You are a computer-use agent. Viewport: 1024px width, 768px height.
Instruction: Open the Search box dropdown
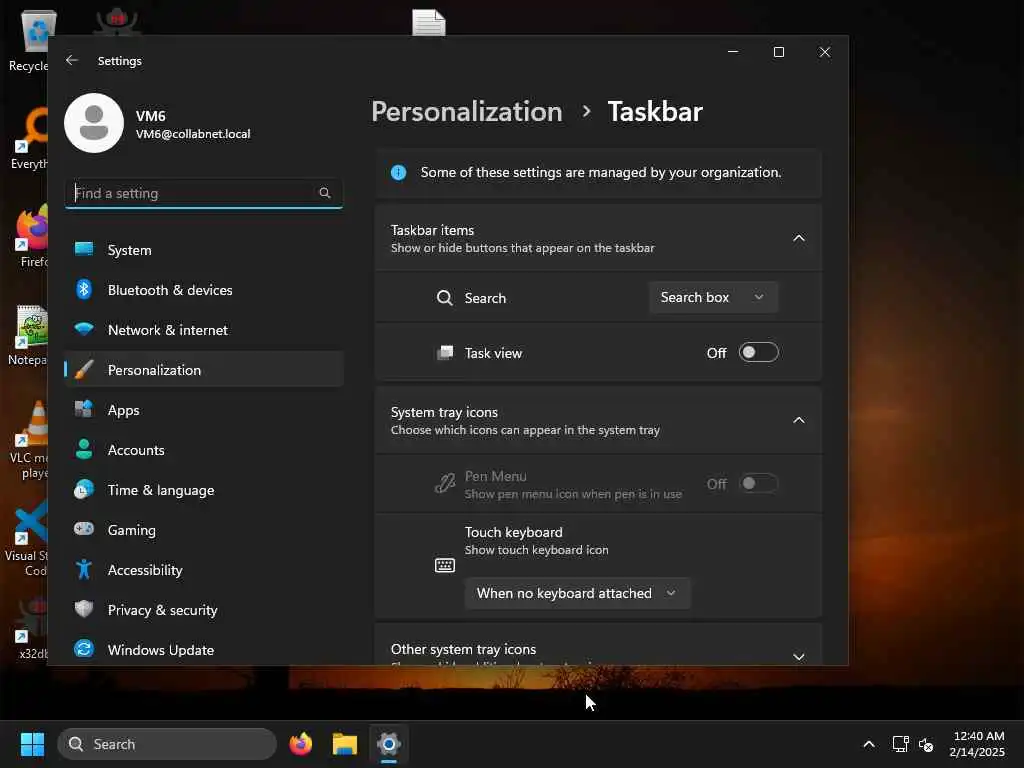pyautogui.click(x=713, y=297)
